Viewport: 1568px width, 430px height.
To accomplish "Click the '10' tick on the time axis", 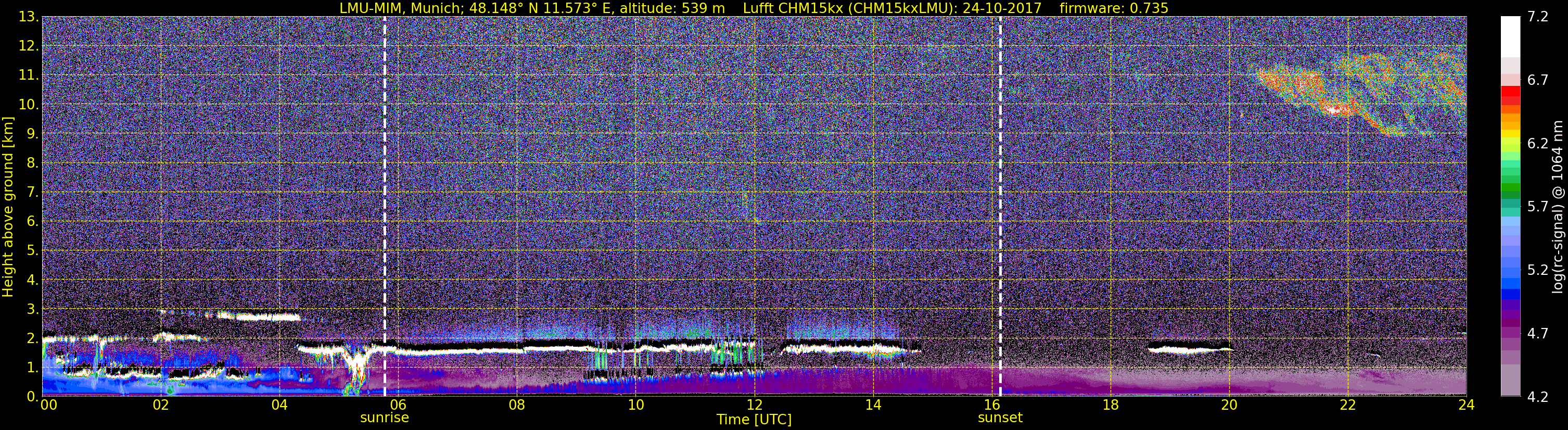I will (635, 405).
